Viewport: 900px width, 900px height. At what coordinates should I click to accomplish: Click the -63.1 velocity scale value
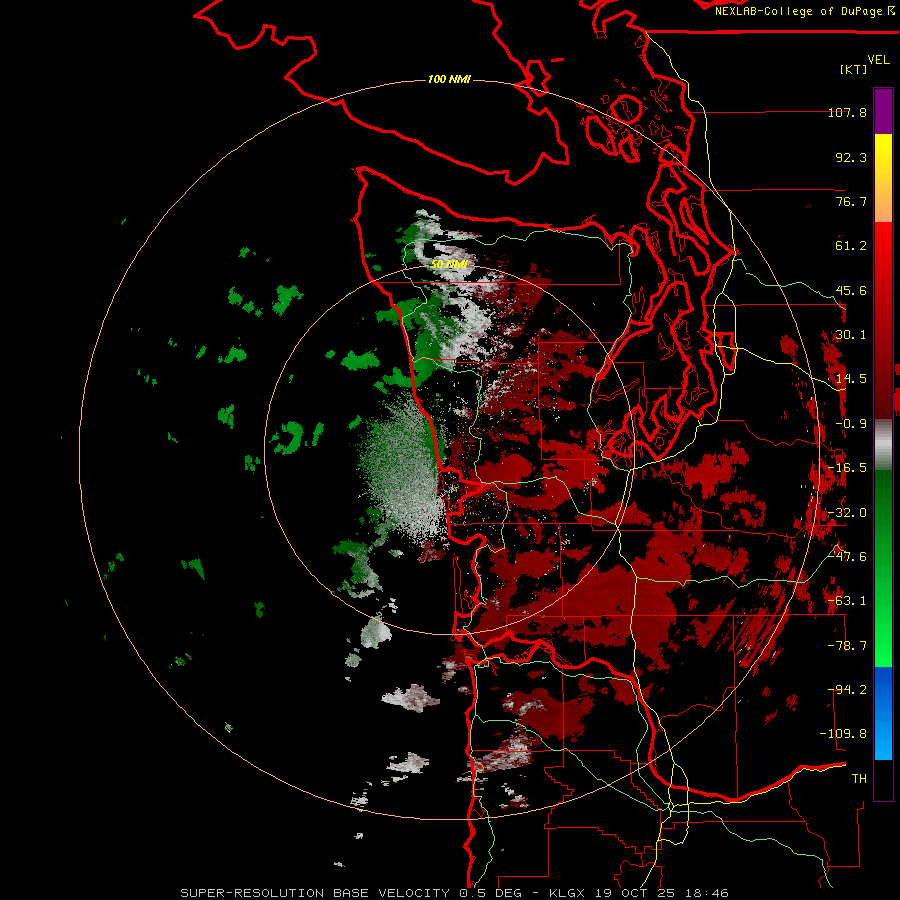(x=847, y=601)
